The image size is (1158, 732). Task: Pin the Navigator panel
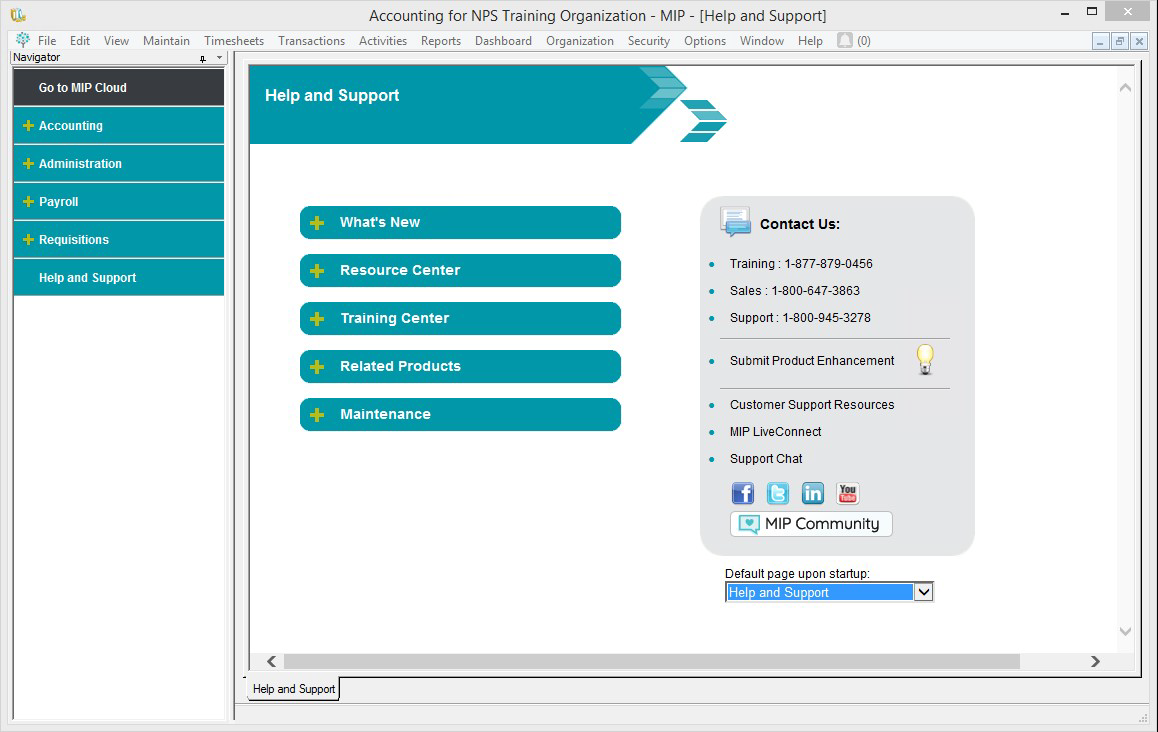[x=203, y=58]
